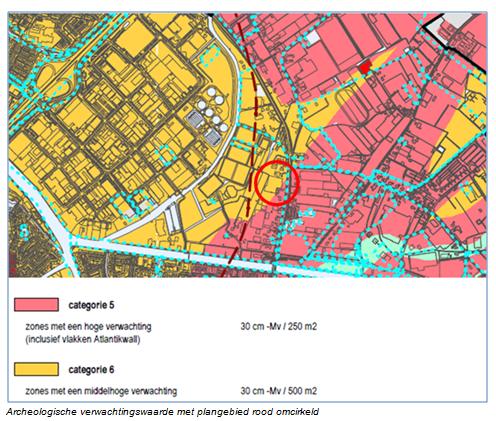Select the 'categorie 6' legend label
496x421 pixels.
91,370
